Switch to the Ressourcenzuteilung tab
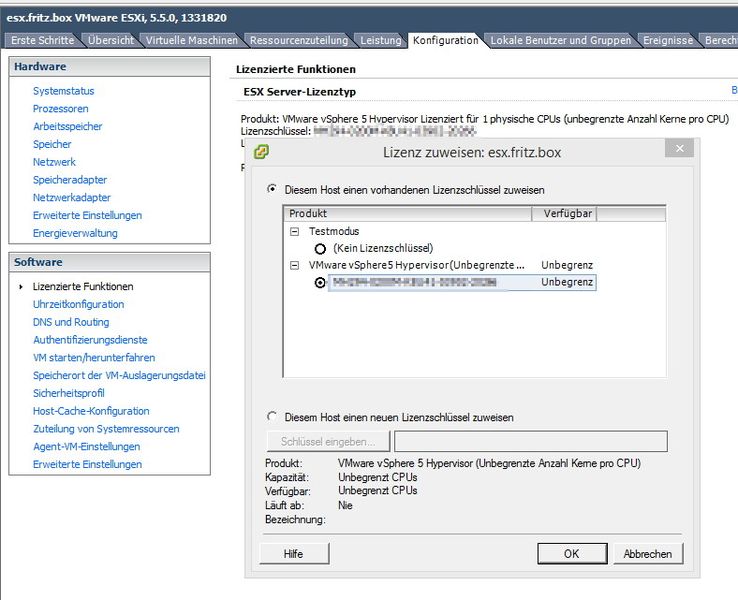Image resolution: width=738 pixels, height=600 pixels. 299,40
